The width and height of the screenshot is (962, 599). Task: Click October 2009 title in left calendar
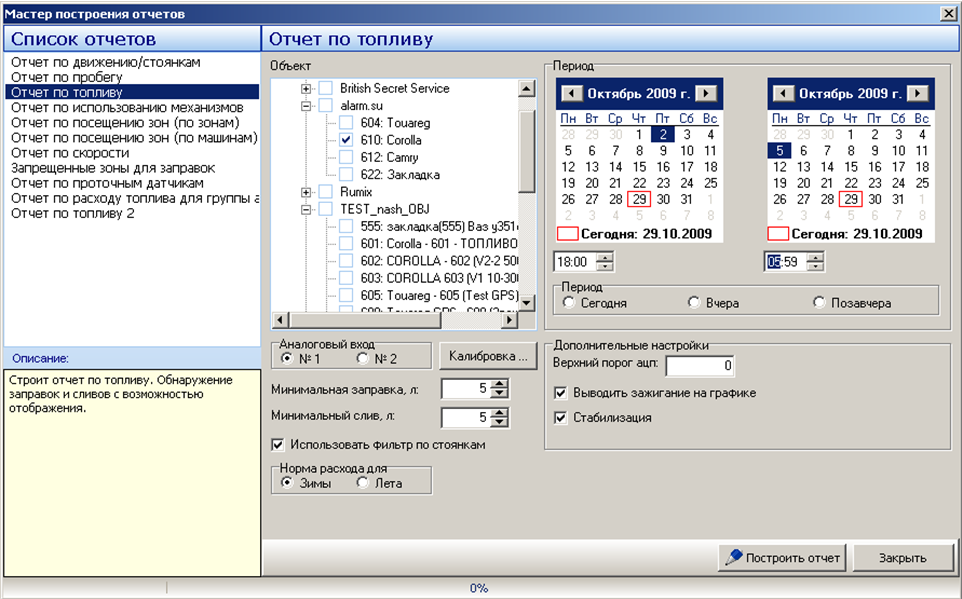(x=639, y=93)
